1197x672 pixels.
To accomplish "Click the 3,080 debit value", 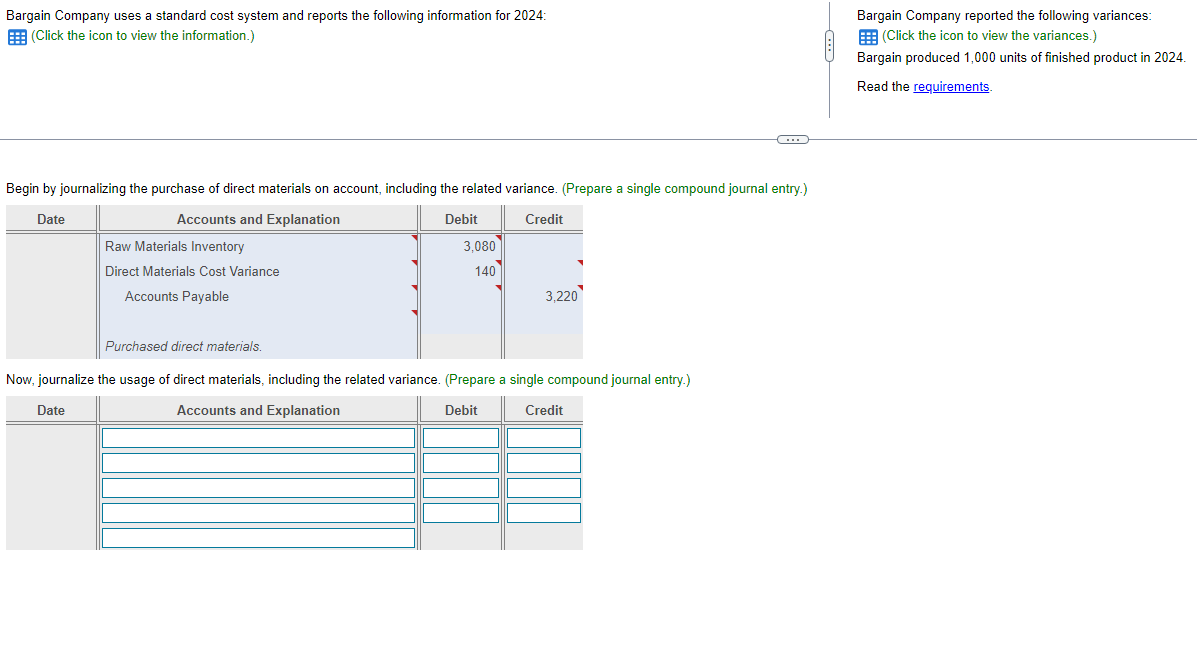I will point(479,247).
